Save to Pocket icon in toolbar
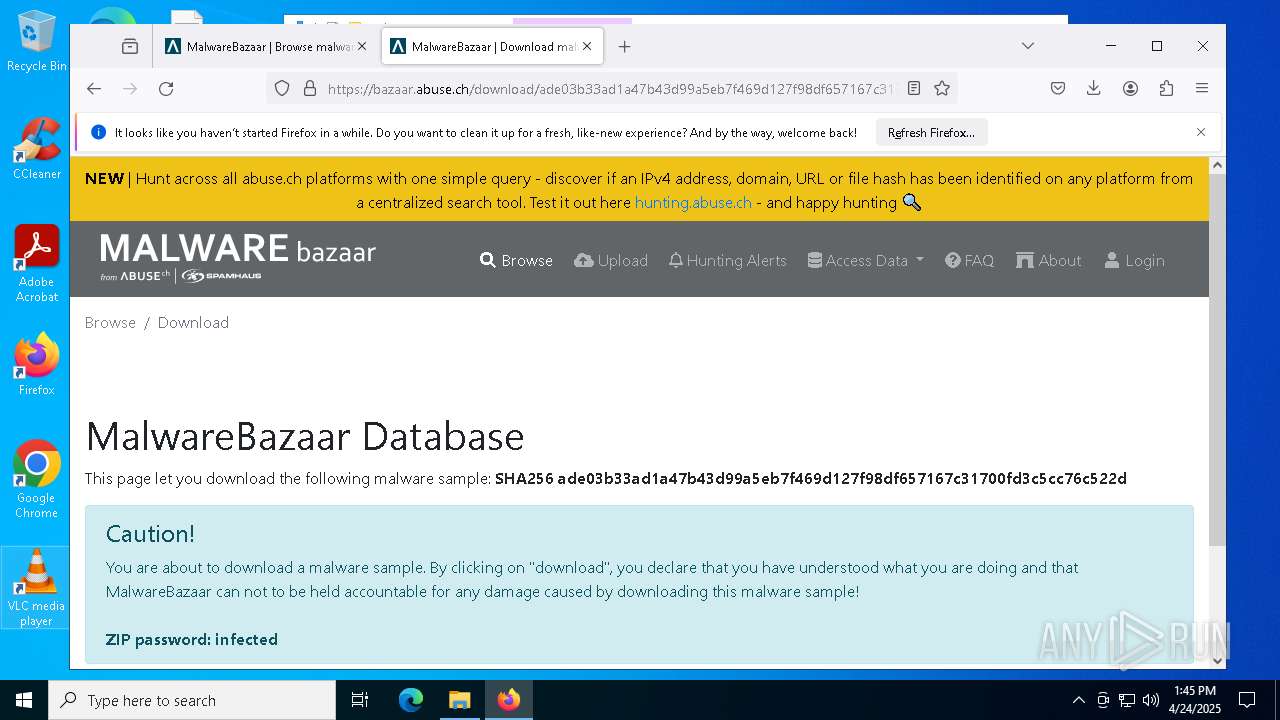The height and width of the screenshot is (720, 1280). click(1058, 88)
